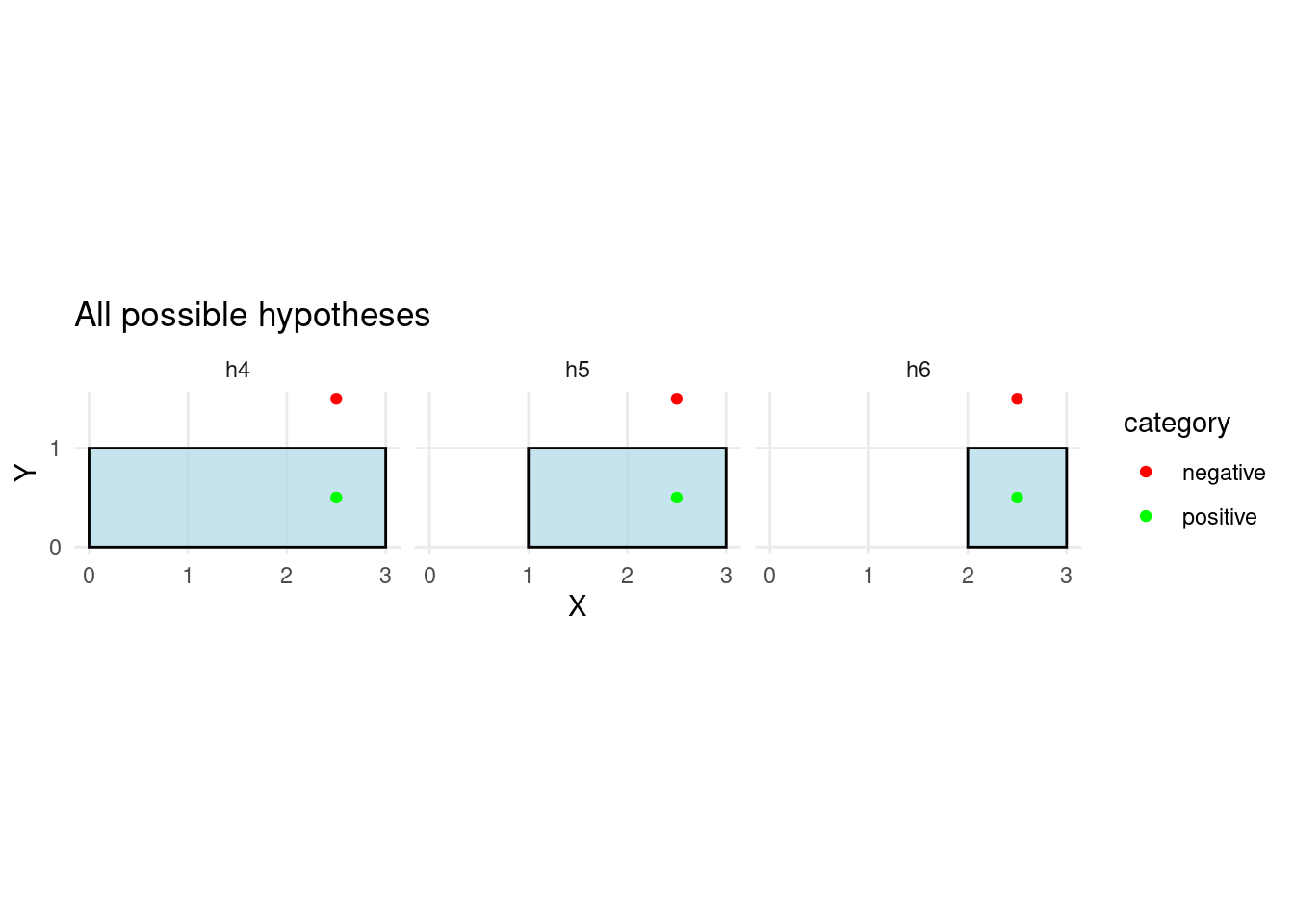Screen dimensions: 1294x924
Task: Select the green positive legend dot
Action: coord(1146,516)
